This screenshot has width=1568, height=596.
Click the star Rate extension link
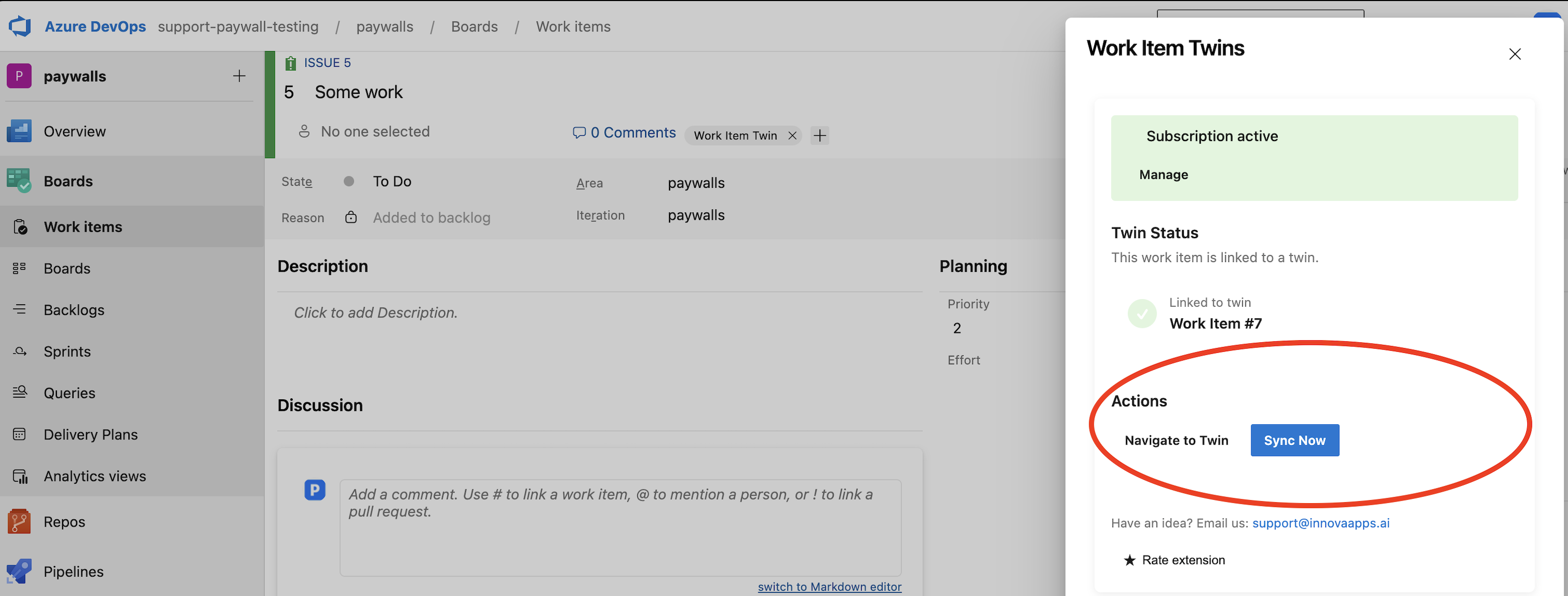1174,560
